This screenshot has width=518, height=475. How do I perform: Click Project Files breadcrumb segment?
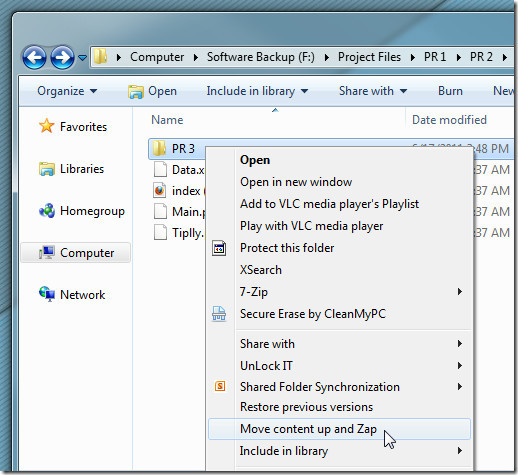click(369, 57)
